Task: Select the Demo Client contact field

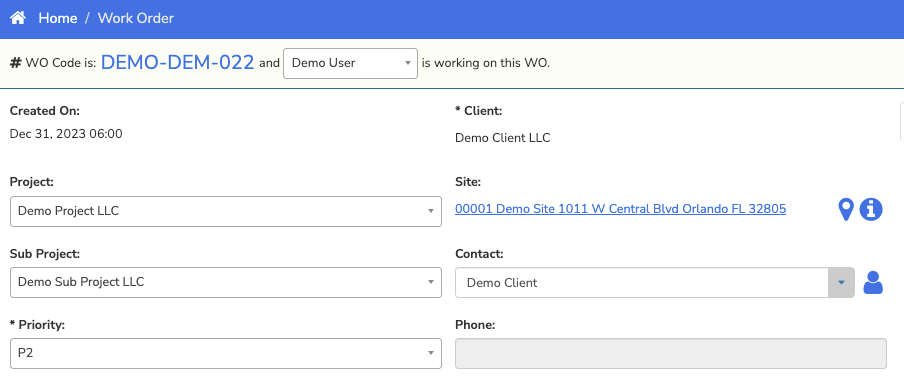Action: (642, 283)
